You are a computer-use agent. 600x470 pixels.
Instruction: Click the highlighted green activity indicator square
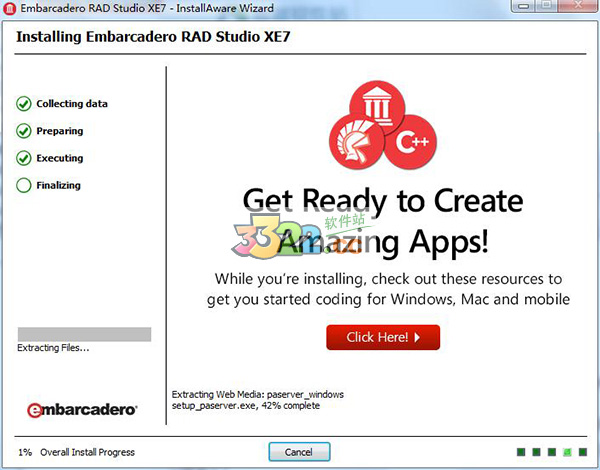(x=567, y=452)
